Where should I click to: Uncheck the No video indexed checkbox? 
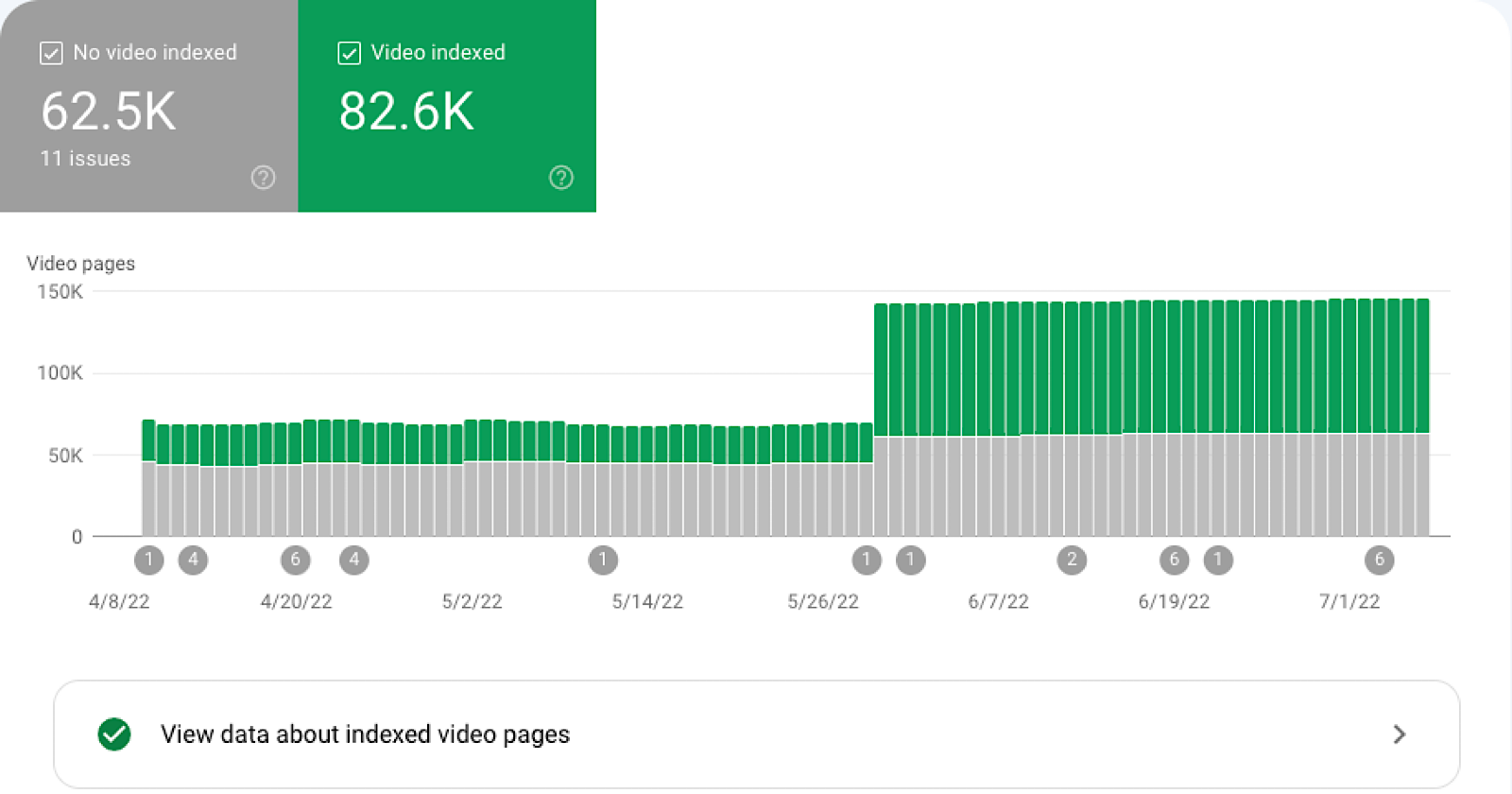[51, 53]
